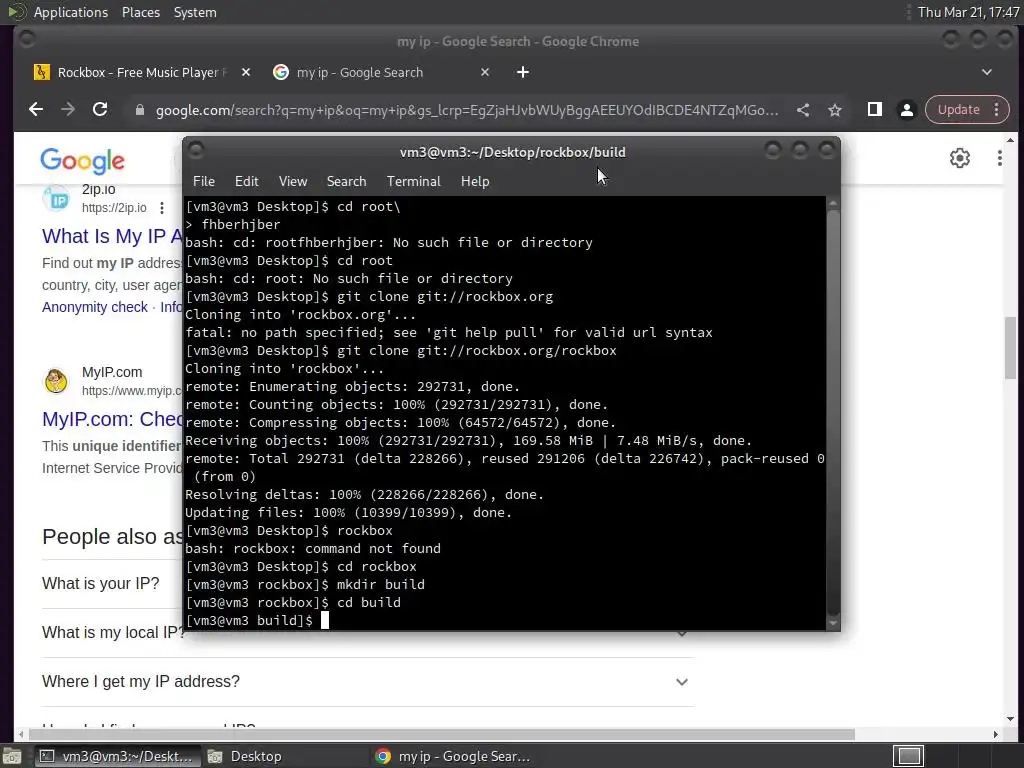Open the 'What Is My IP' result link
The height and width of the screenshot is (768, 1024).
pyautogui.click(x=112, y=236)
